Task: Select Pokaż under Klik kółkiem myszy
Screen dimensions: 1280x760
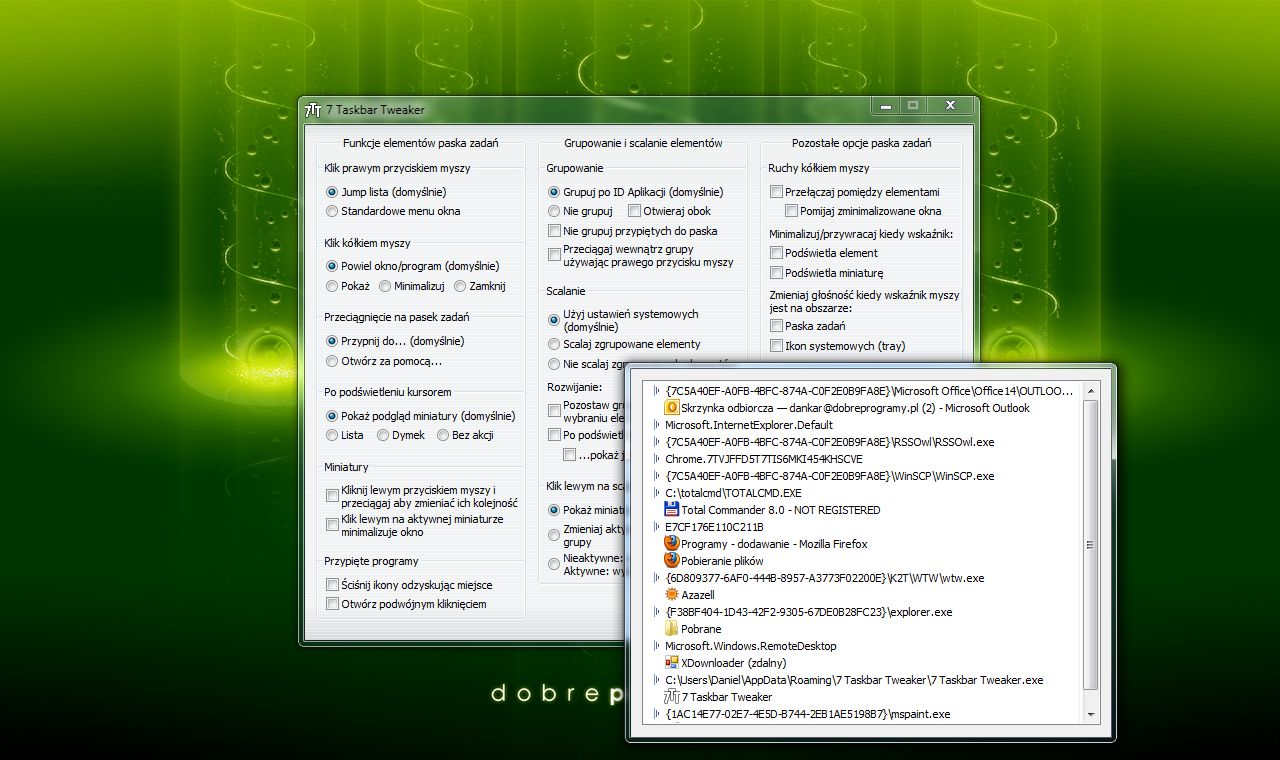Action: pos(332,286)
